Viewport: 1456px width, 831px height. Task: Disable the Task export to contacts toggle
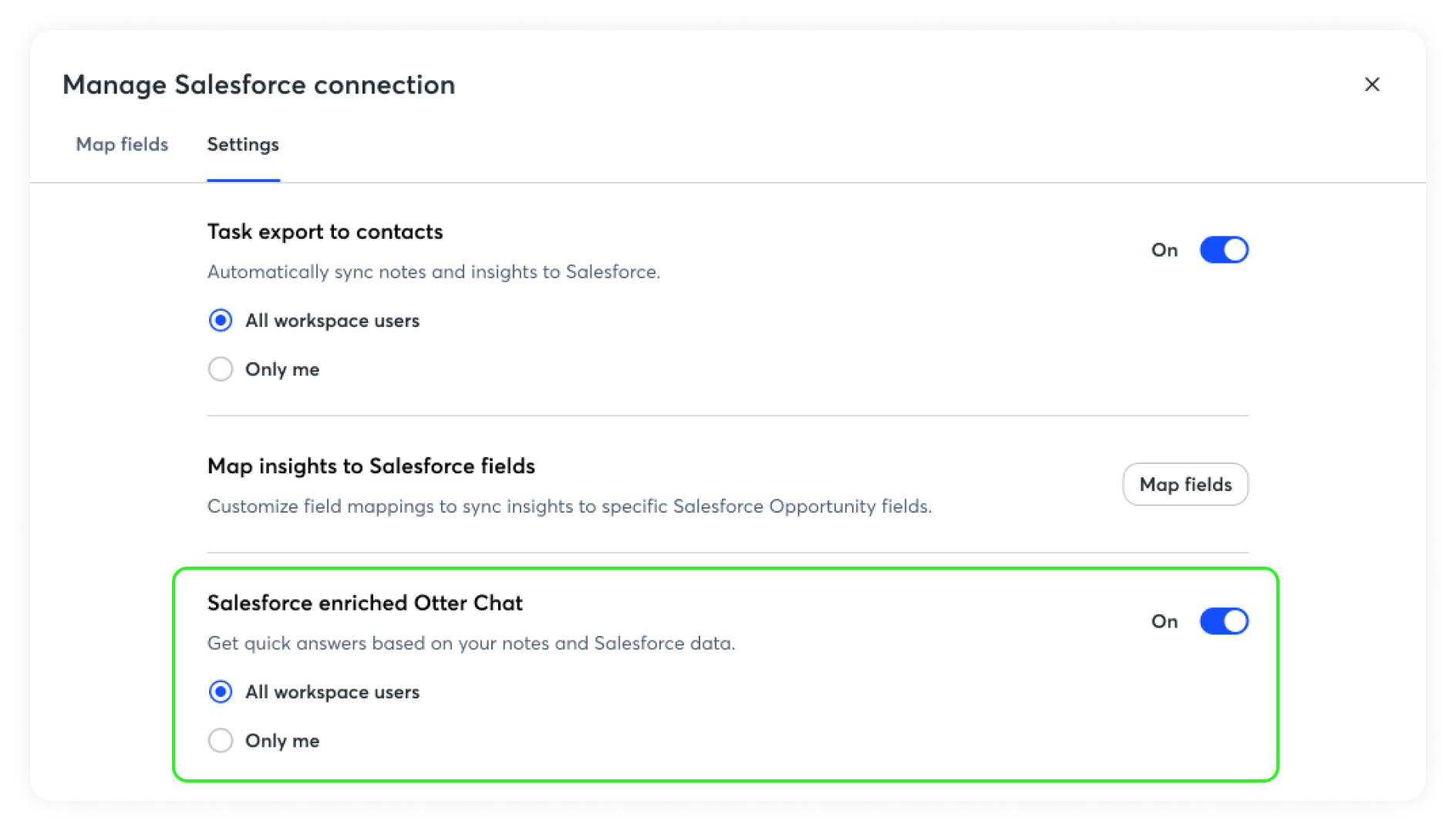click(x=1224, y=250)
